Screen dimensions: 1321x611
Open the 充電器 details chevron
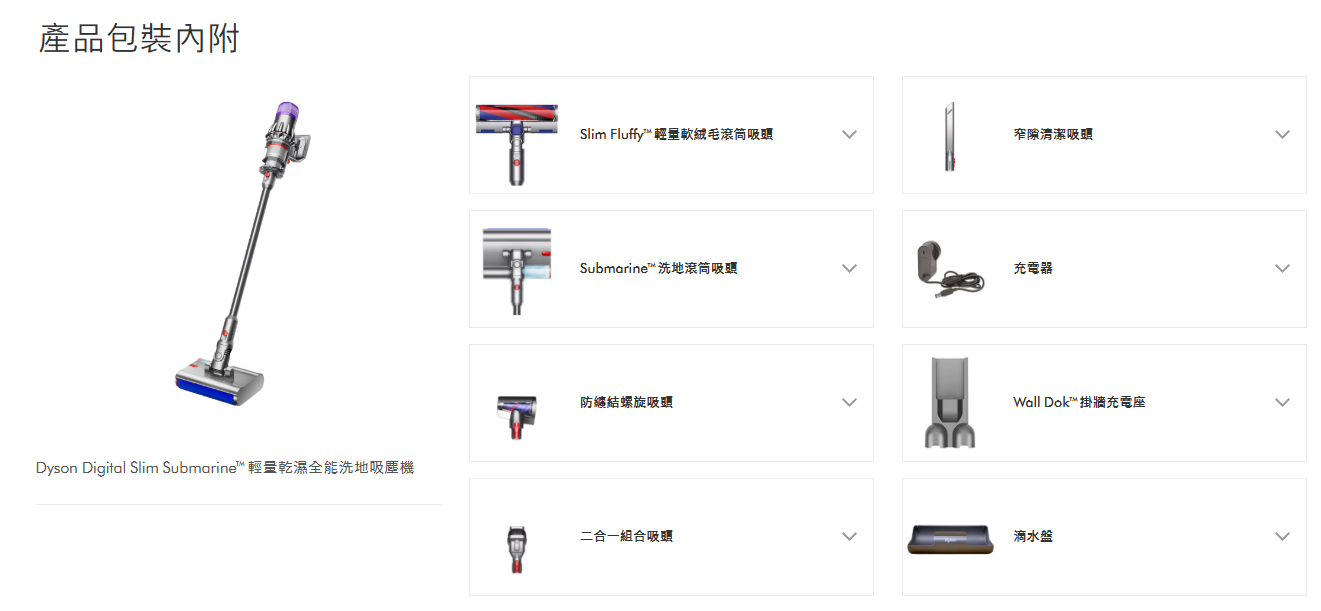(x=1282, y=268)
